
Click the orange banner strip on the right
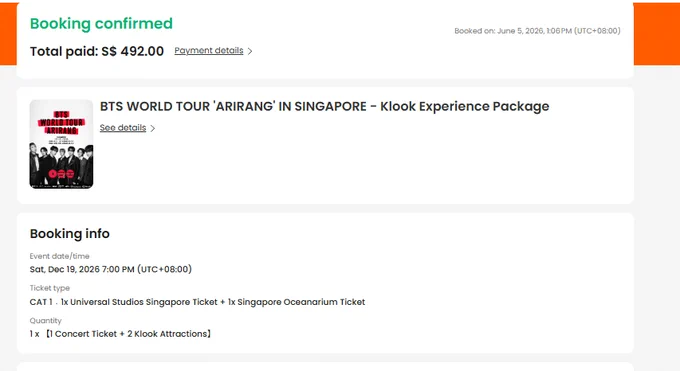657,34
